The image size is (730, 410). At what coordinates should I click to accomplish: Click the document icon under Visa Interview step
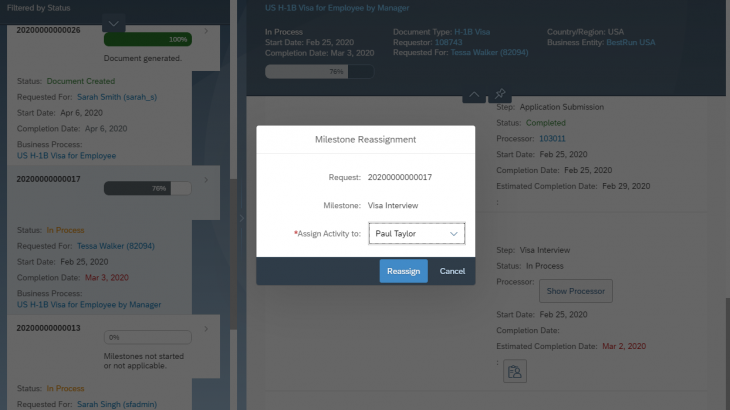click(515, 372)
